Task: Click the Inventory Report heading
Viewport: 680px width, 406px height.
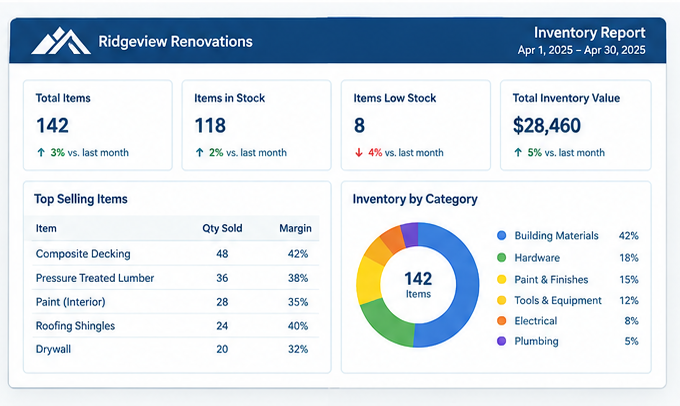Action: pos(589,33)
